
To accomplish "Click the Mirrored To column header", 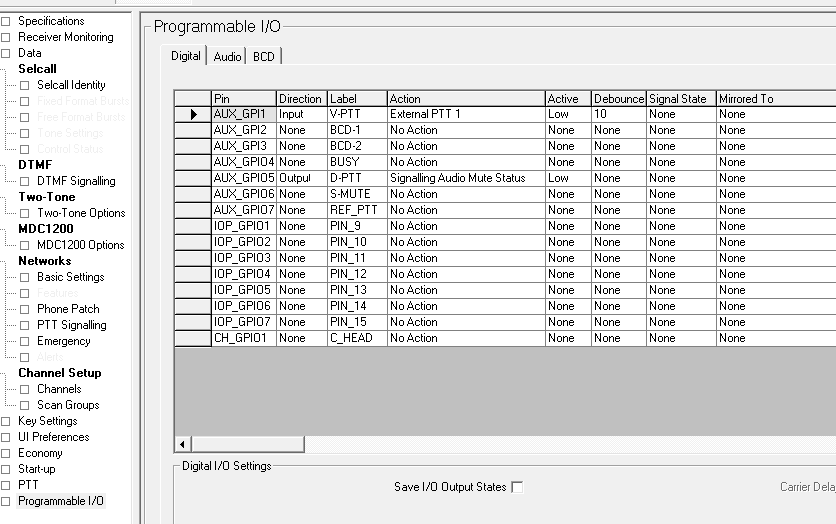I will tap(774, 98).
